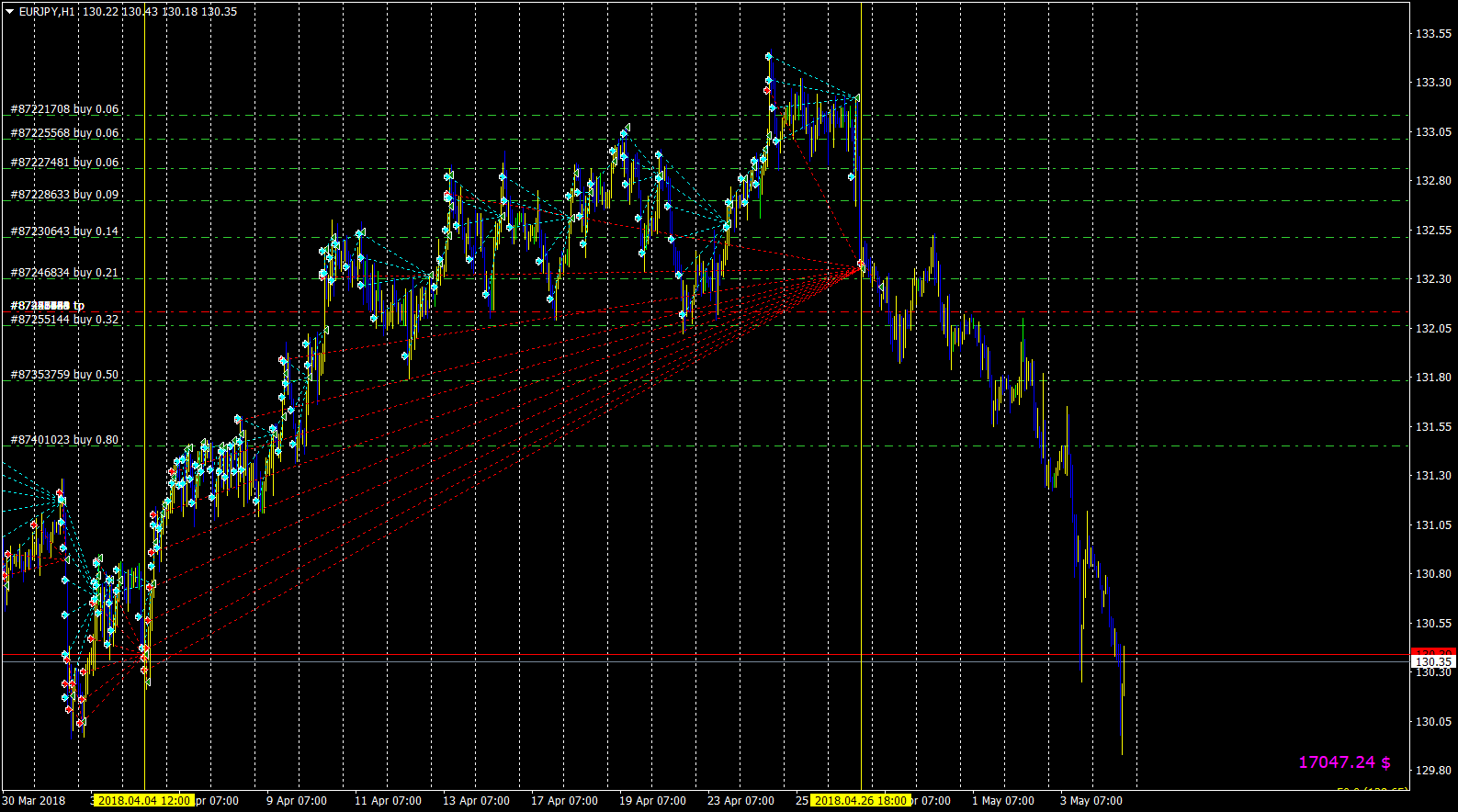The image size is (1458, 812).
Task: Click the 23 Apr 07:00 time label
Action: click(740, 801)
